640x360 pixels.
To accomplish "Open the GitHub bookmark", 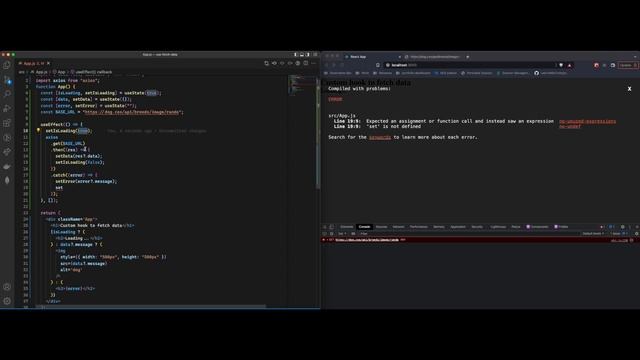I will click(x=550, y=73).
